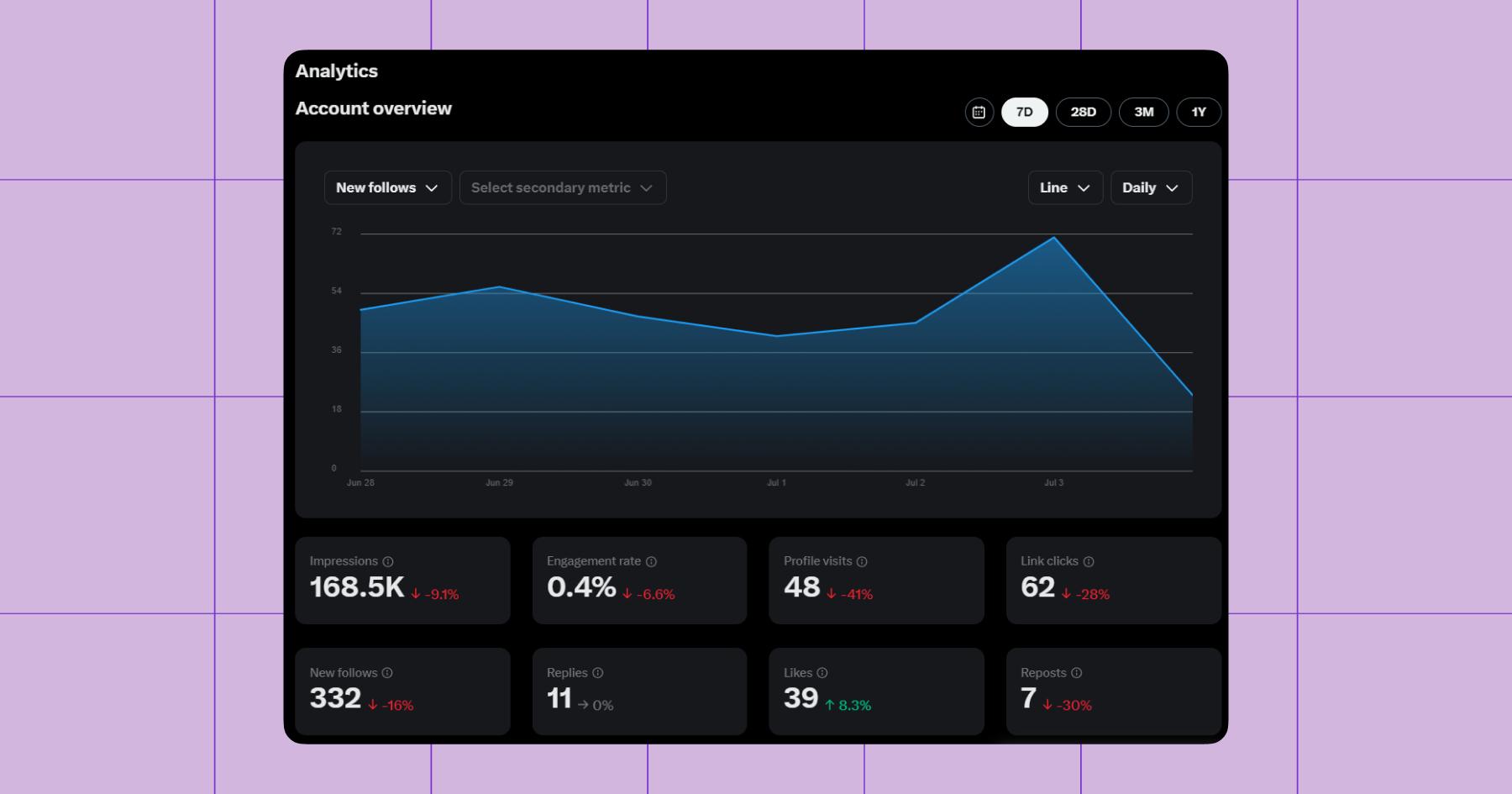The height and width of the screenshot is (794, 1512).
Task: Click the Account overview heading
Action: click(374, 108)
